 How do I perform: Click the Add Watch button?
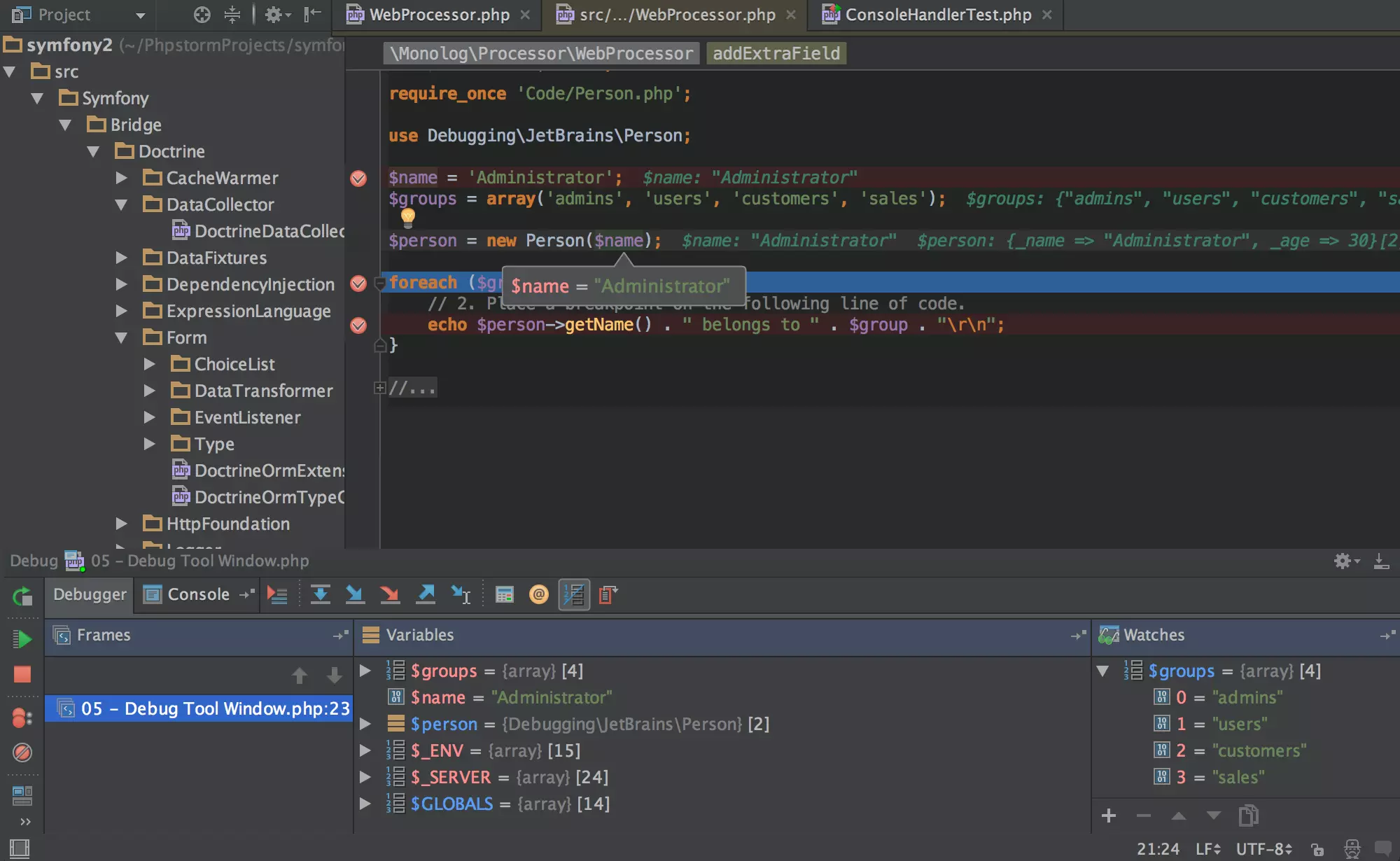click(1107, 816)
